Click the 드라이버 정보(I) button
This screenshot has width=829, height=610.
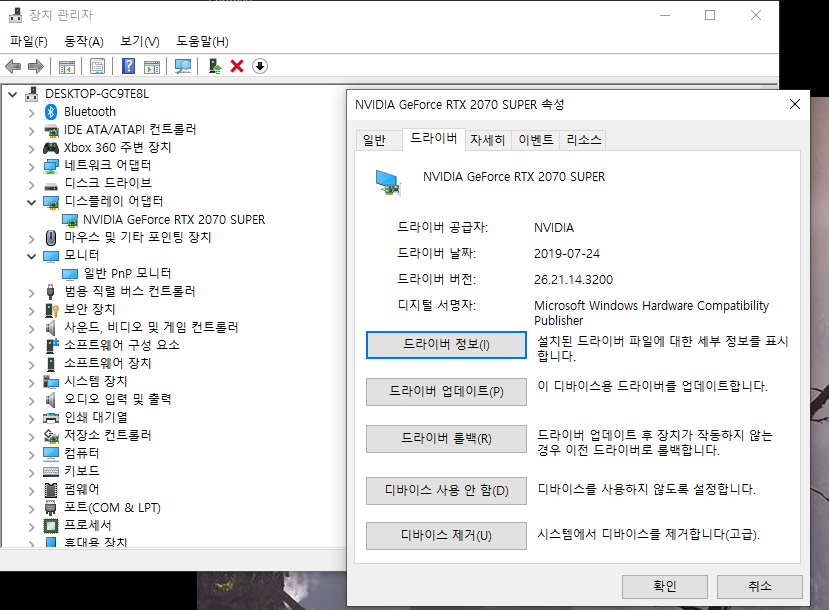[446, 345]
